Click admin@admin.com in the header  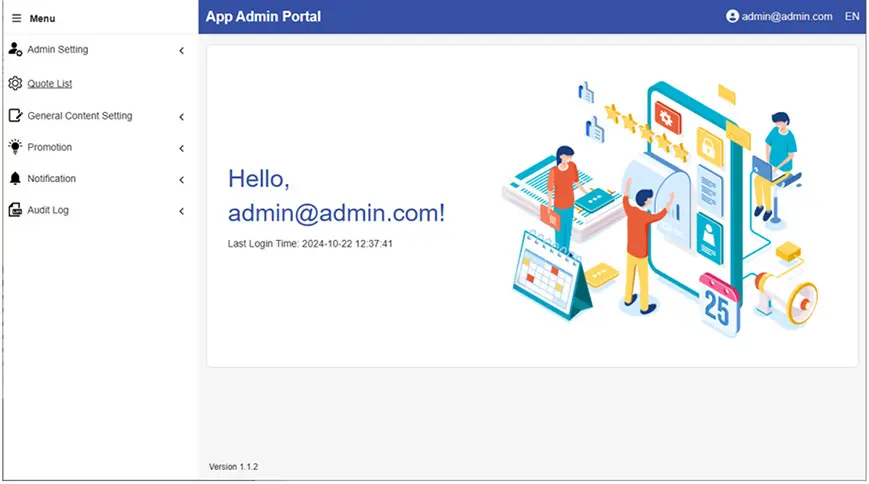point(787,16)
